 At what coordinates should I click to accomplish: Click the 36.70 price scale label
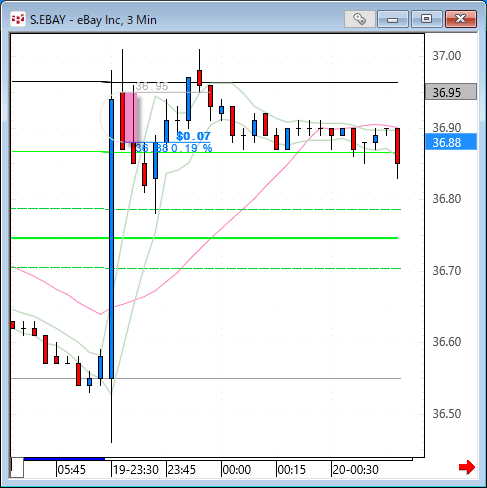[447, 271]
